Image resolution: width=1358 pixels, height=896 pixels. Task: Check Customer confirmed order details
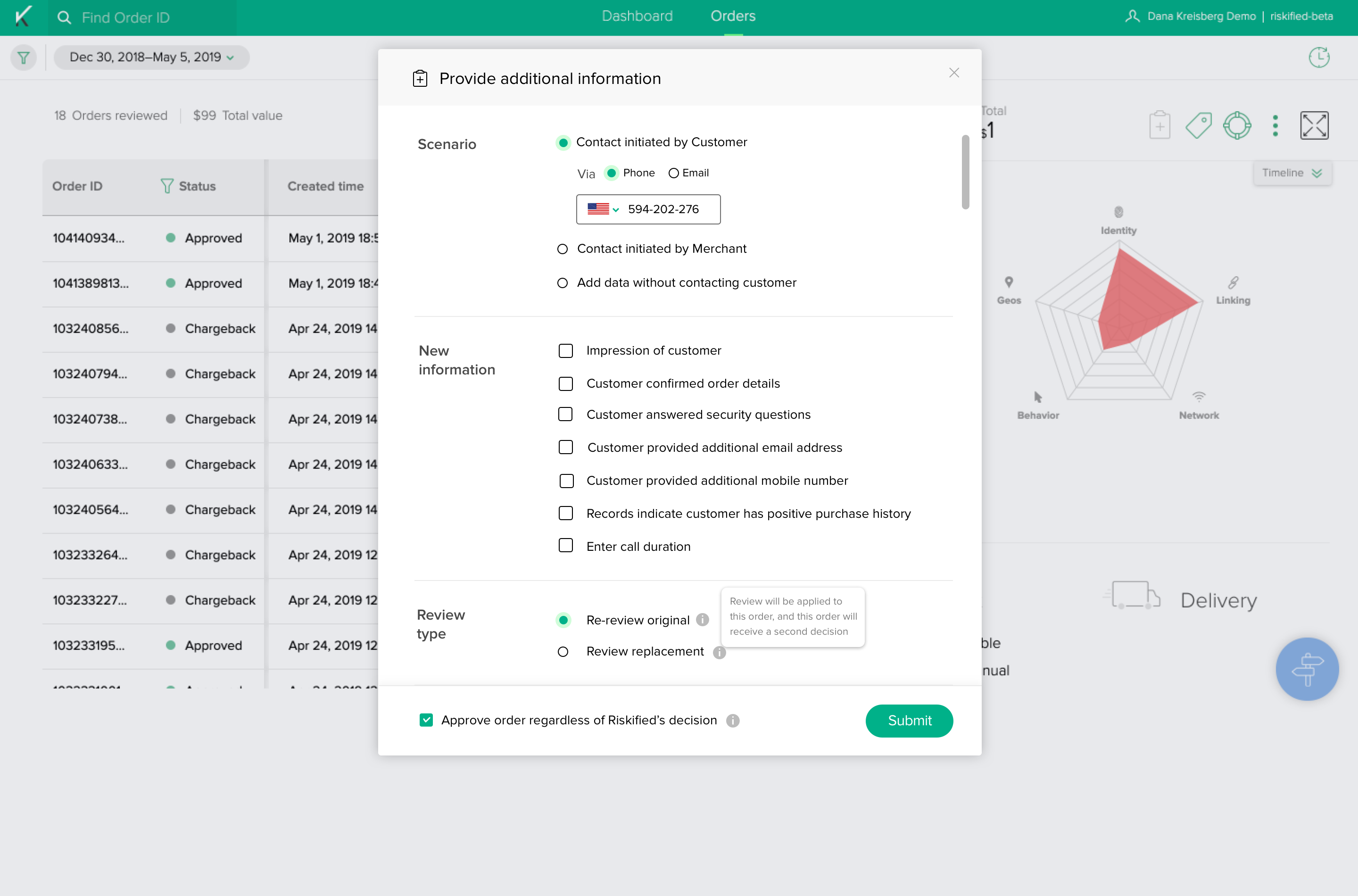[565, 383]
